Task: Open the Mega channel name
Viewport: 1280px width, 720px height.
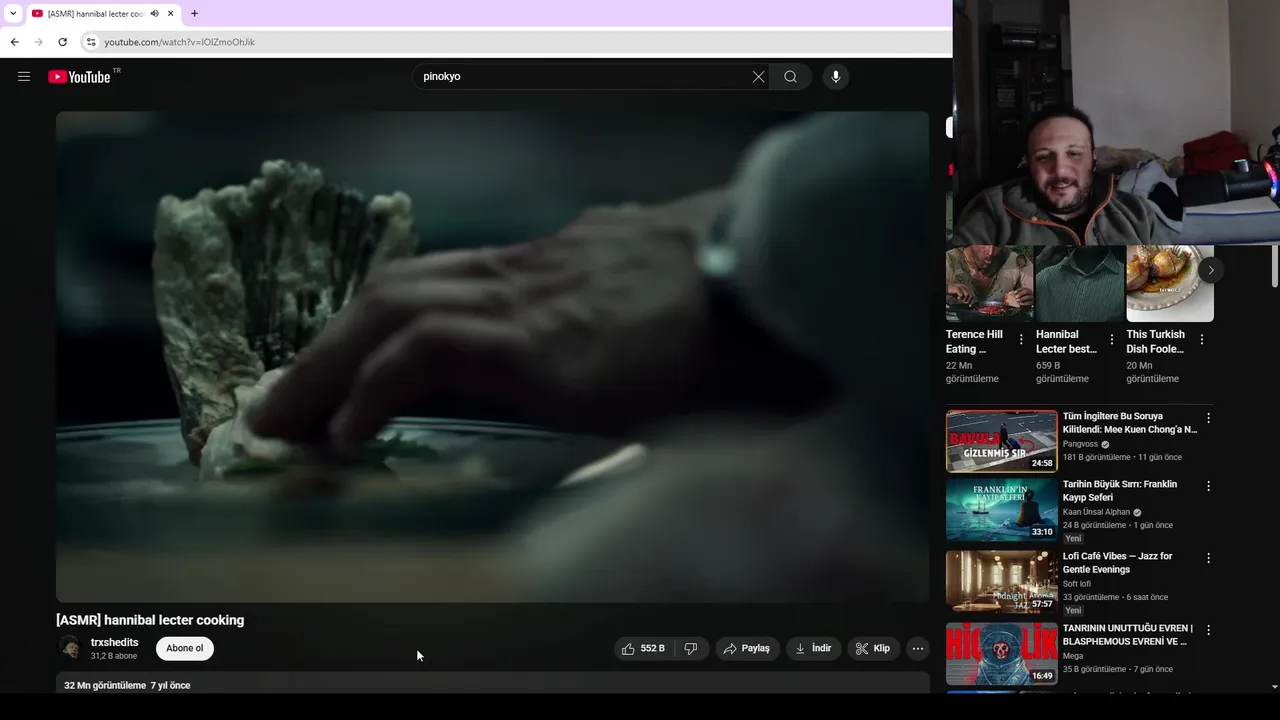Action: click(1073, 656)
